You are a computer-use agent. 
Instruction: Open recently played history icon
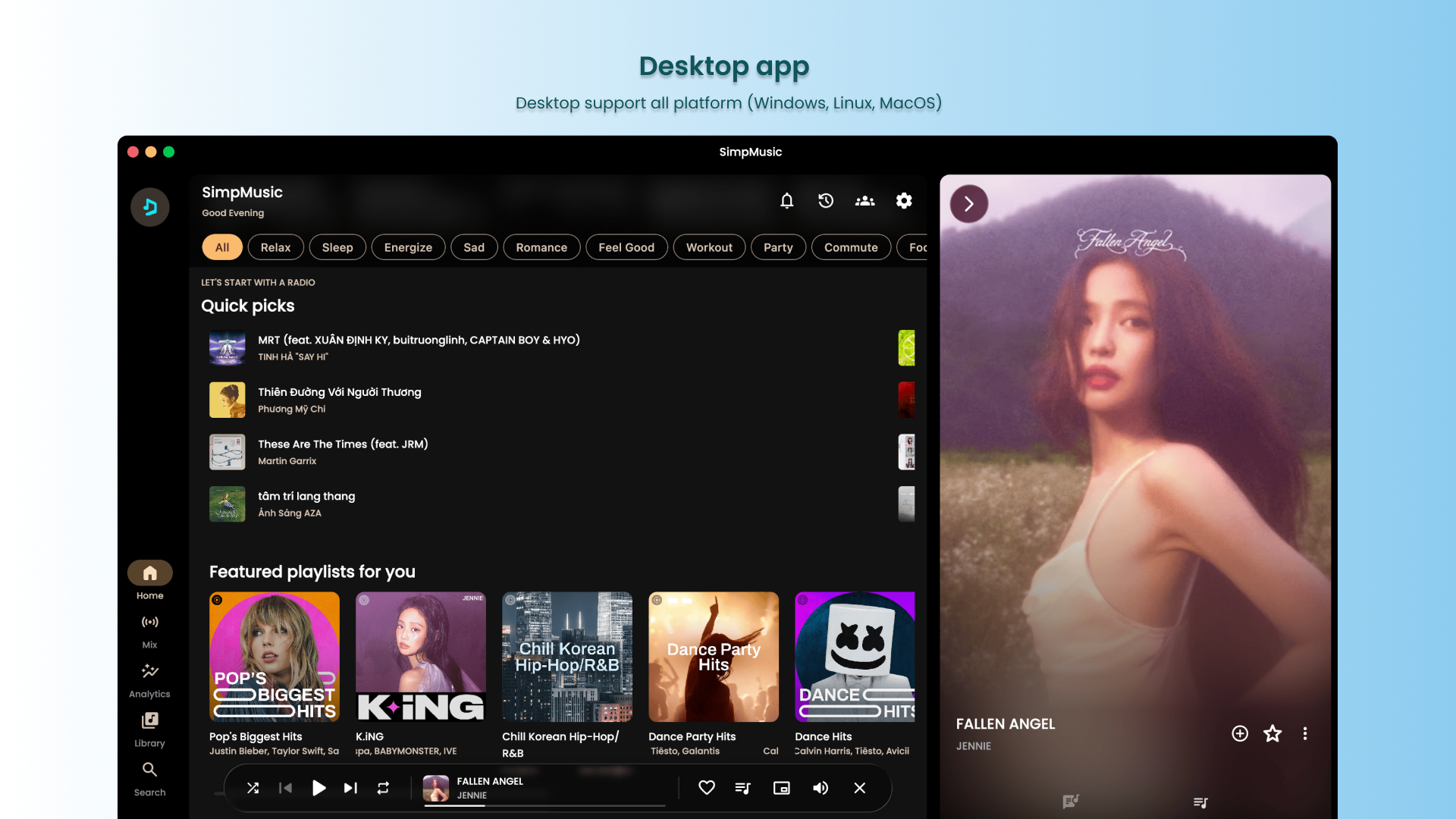[x=826, y=201]
